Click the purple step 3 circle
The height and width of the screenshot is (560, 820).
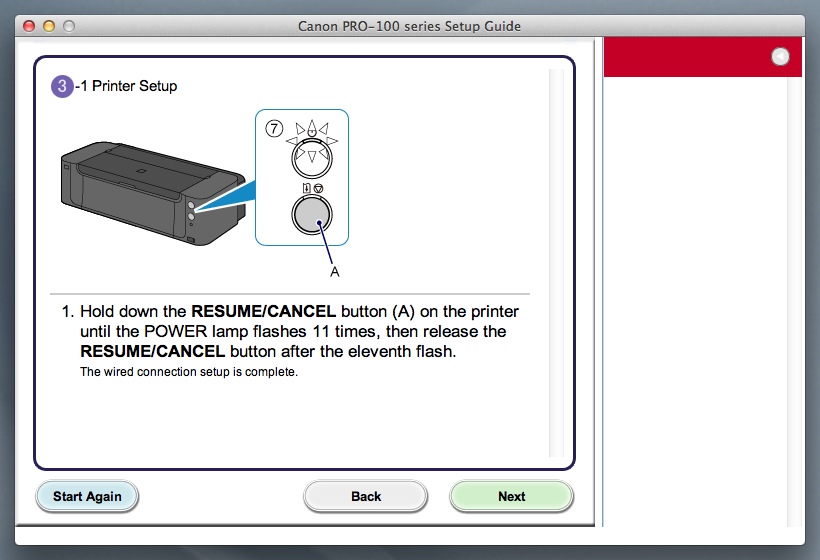click(x=62, y=86)
